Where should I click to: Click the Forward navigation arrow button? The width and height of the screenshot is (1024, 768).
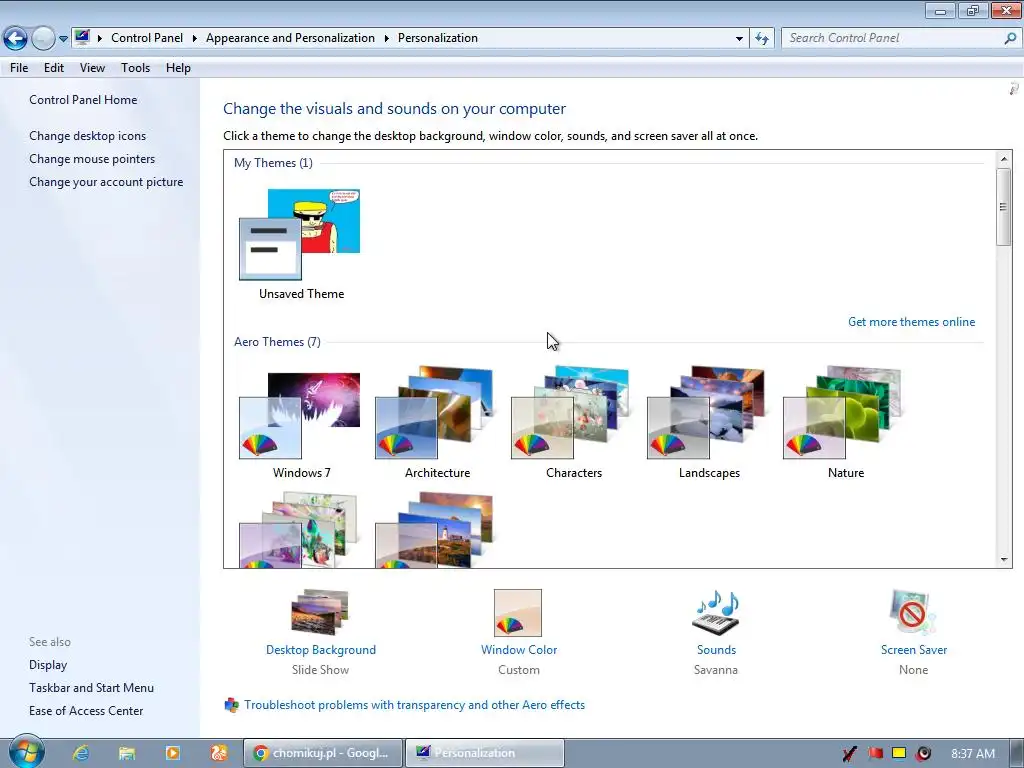[43, 39]
